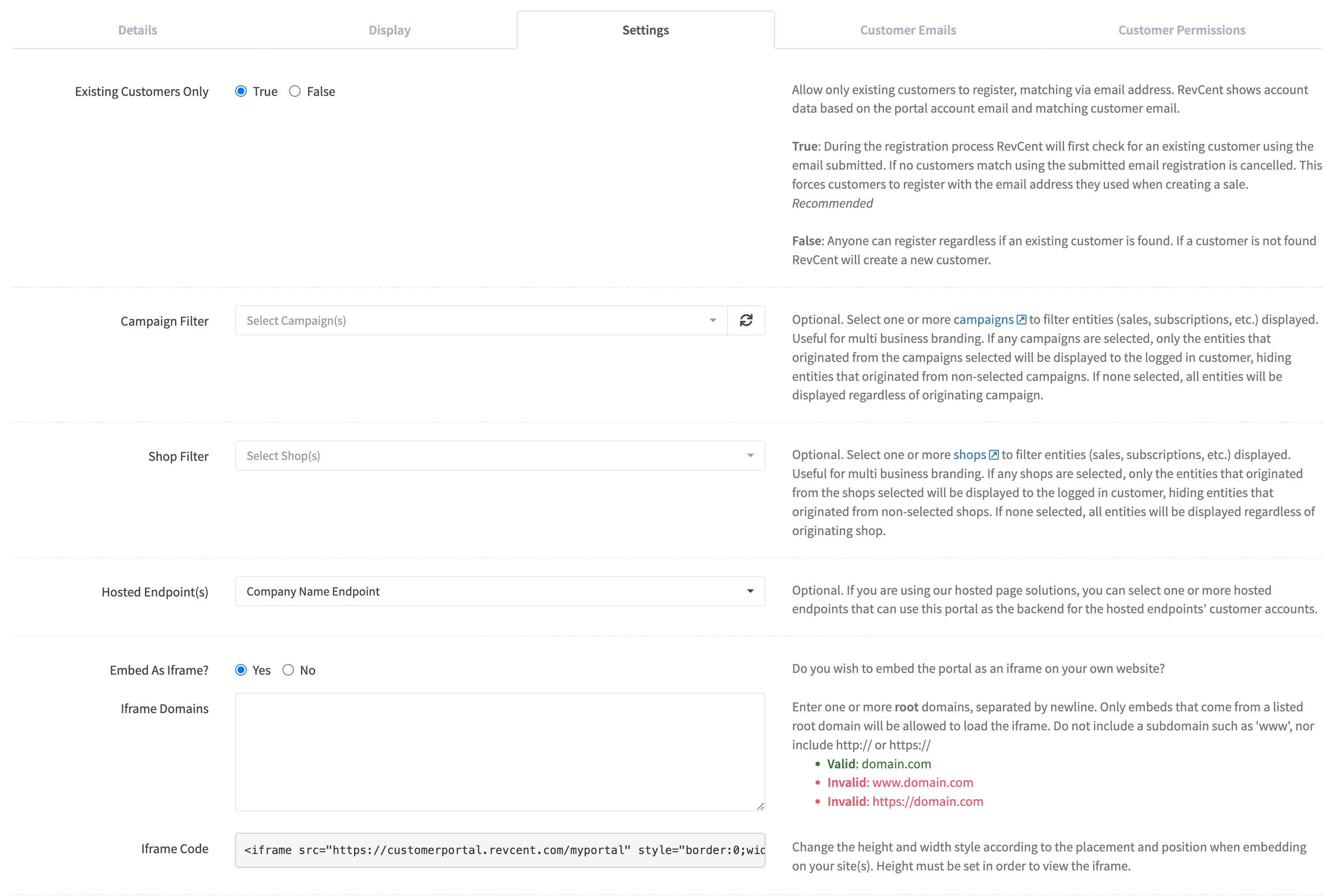
Task: Set Existing Customers Only to False
Action: [295, 91]
